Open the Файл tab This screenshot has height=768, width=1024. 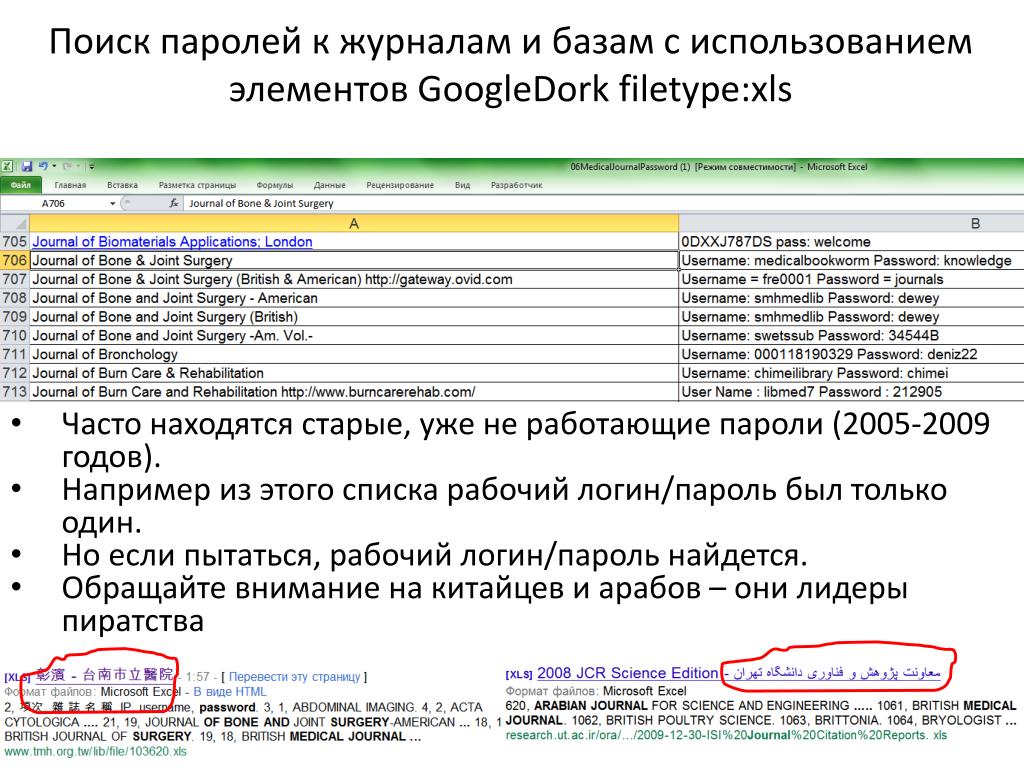point(21,185)
